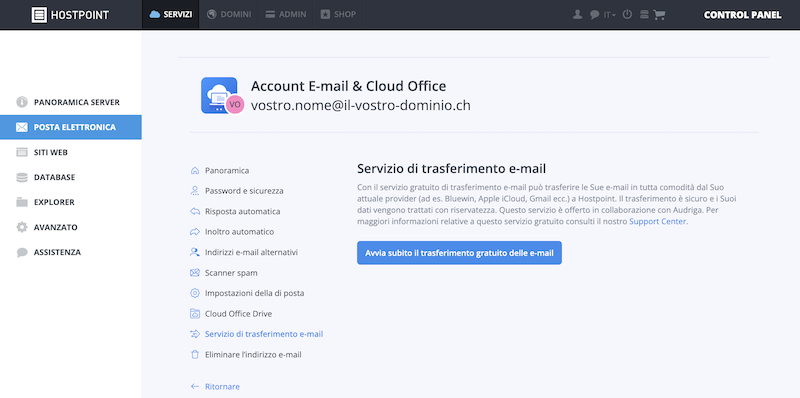Open the user account icon

coord(578,15)
